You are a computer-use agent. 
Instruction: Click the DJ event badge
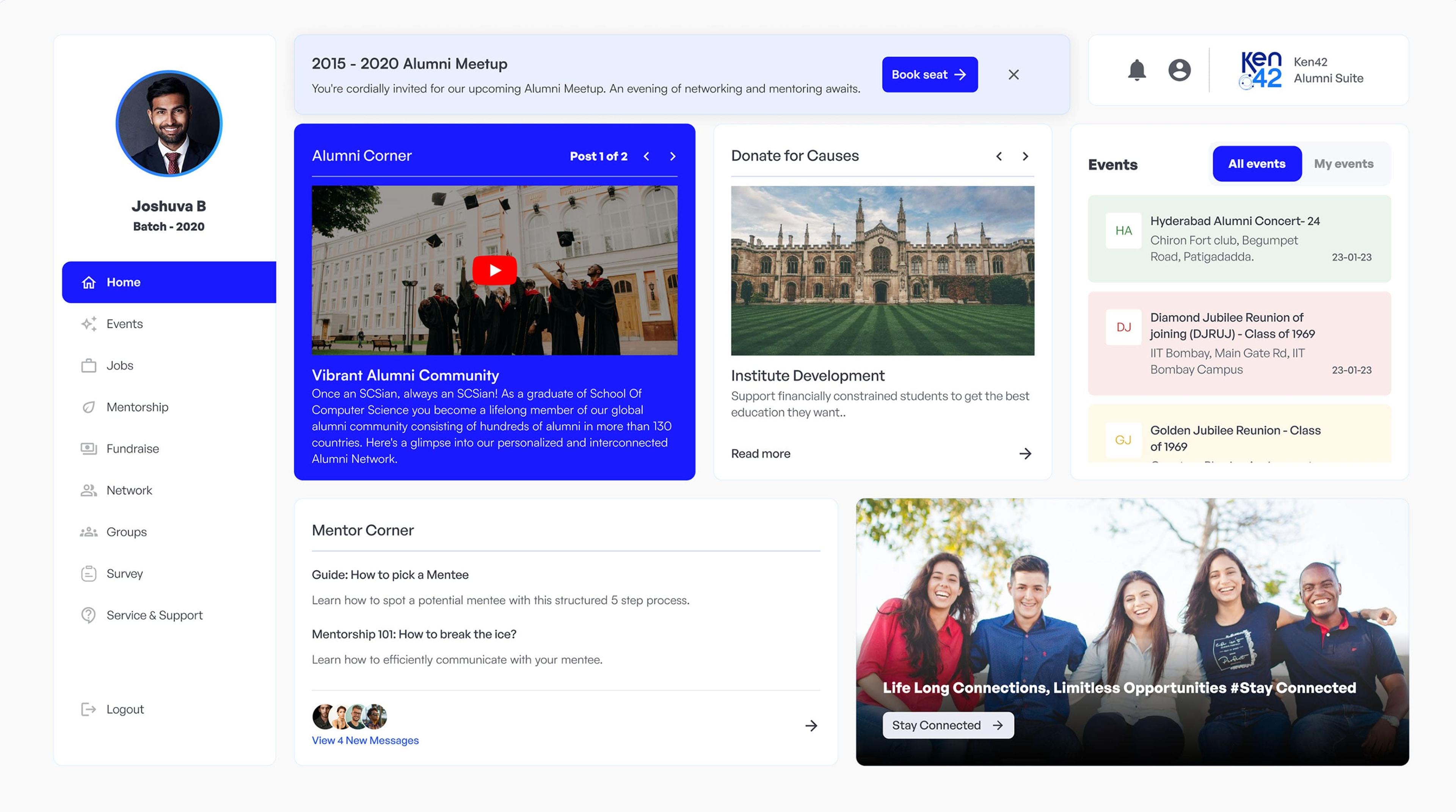(1123, 327)
